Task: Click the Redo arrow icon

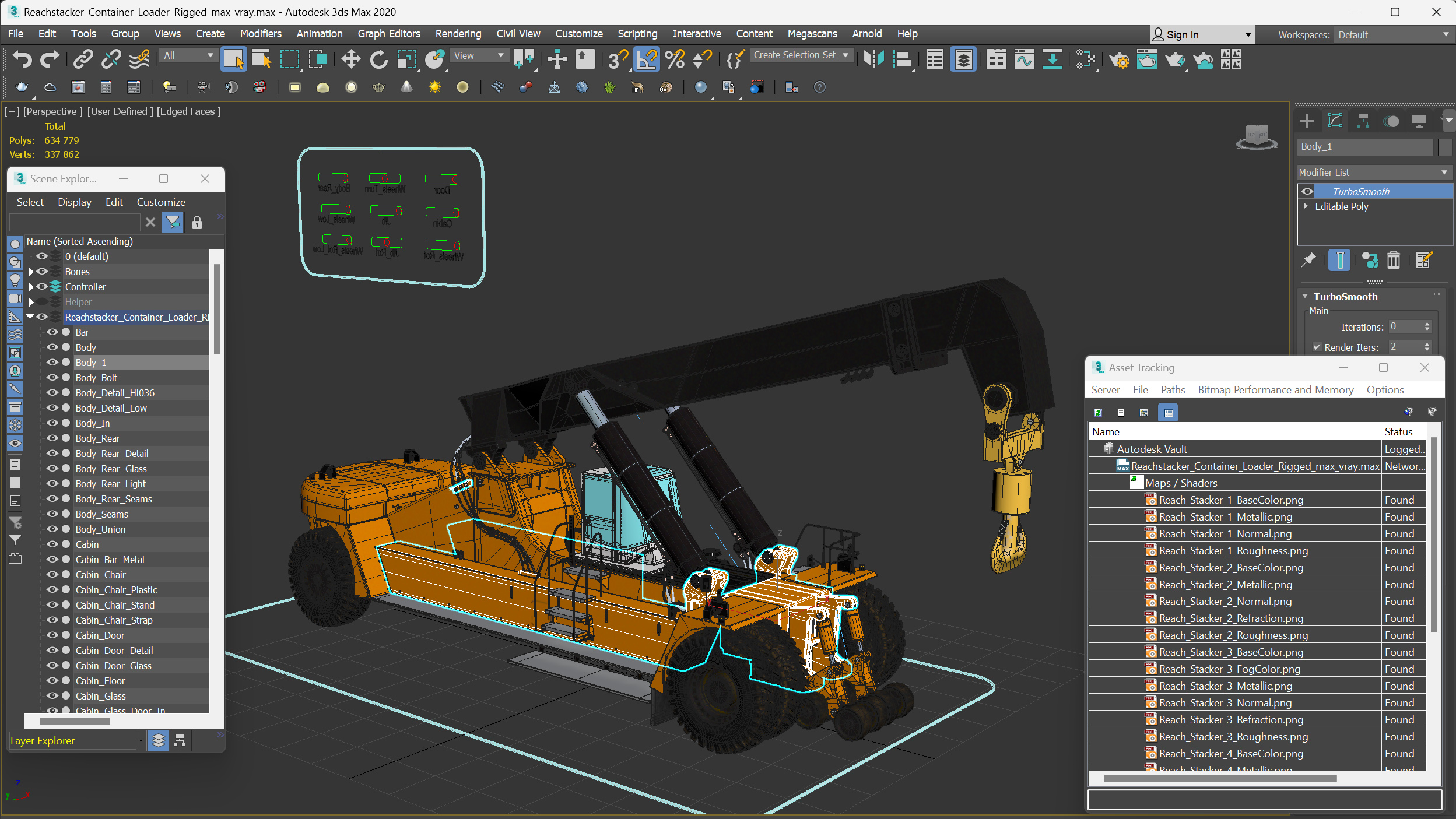Action: (50, 59)
